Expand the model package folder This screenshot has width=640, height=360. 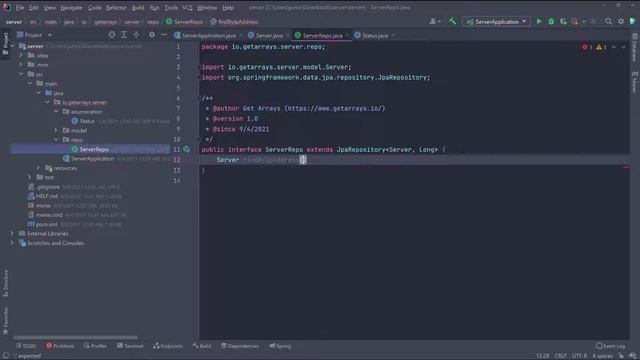(x=56, y=131)
